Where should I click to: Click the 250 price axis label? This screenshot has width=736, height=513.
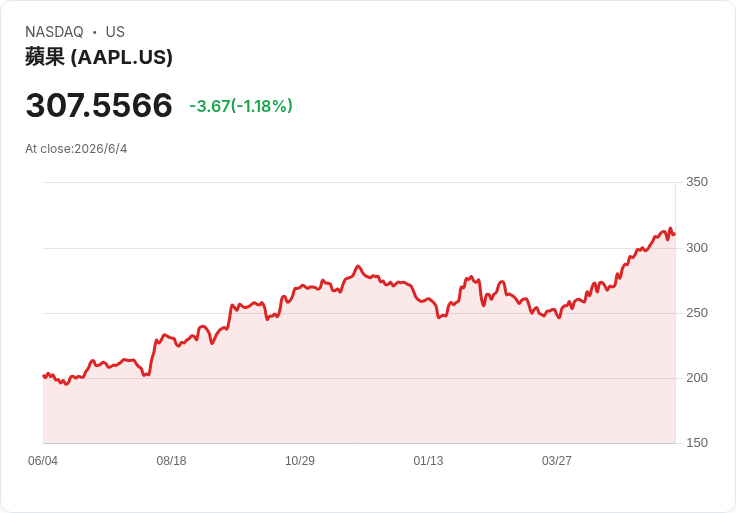pyautogui.click(x=697, y=313)
